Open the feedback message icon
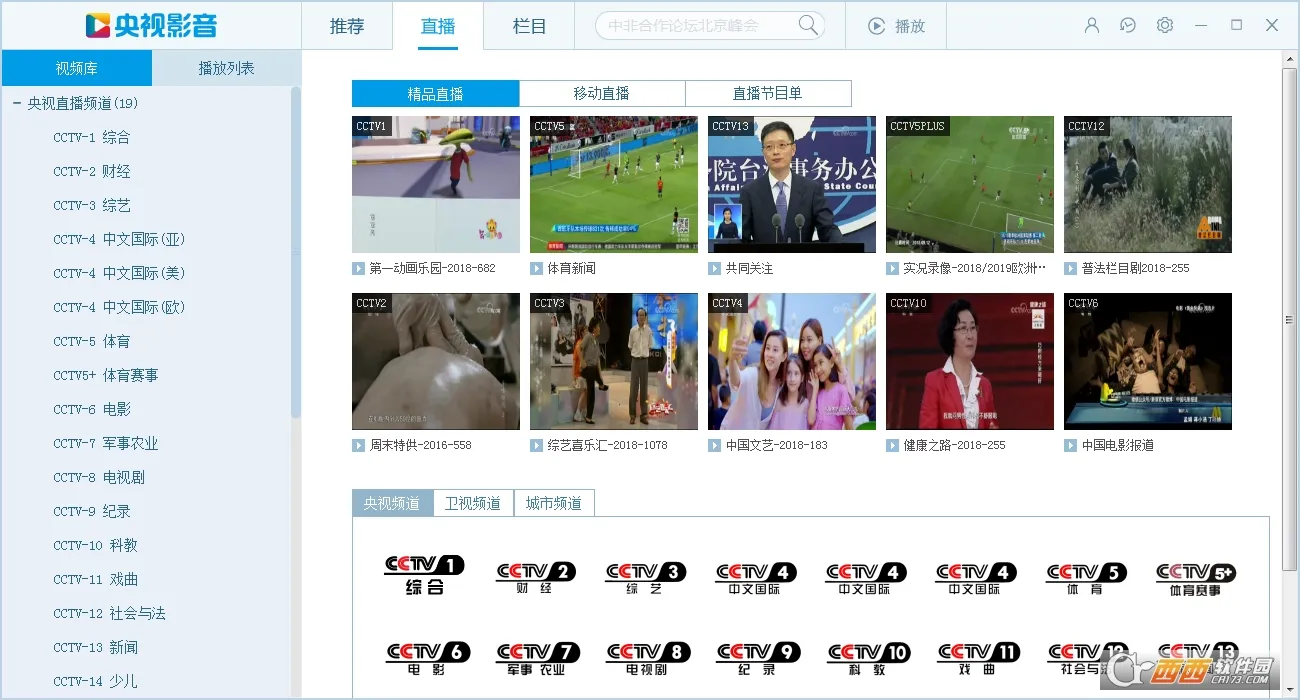1300x700 pixels. click(x=1128, y=26)
